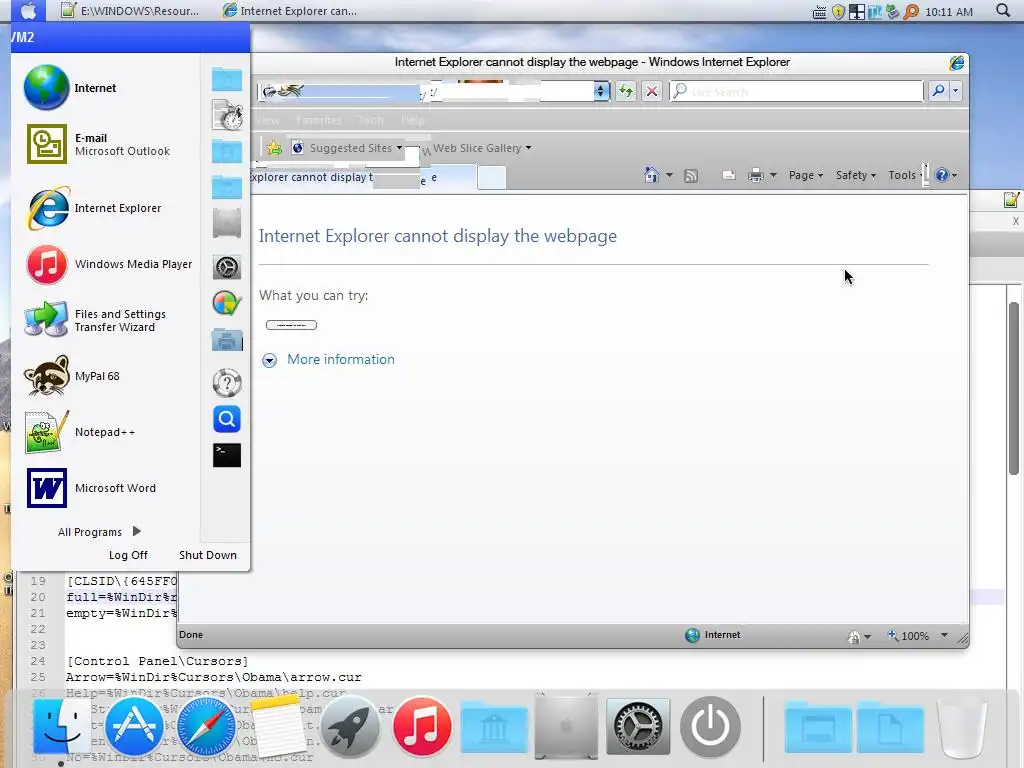
Task: Click the Home icon in IE command bar
Action: pyautogui.click(x=651, y=175)
